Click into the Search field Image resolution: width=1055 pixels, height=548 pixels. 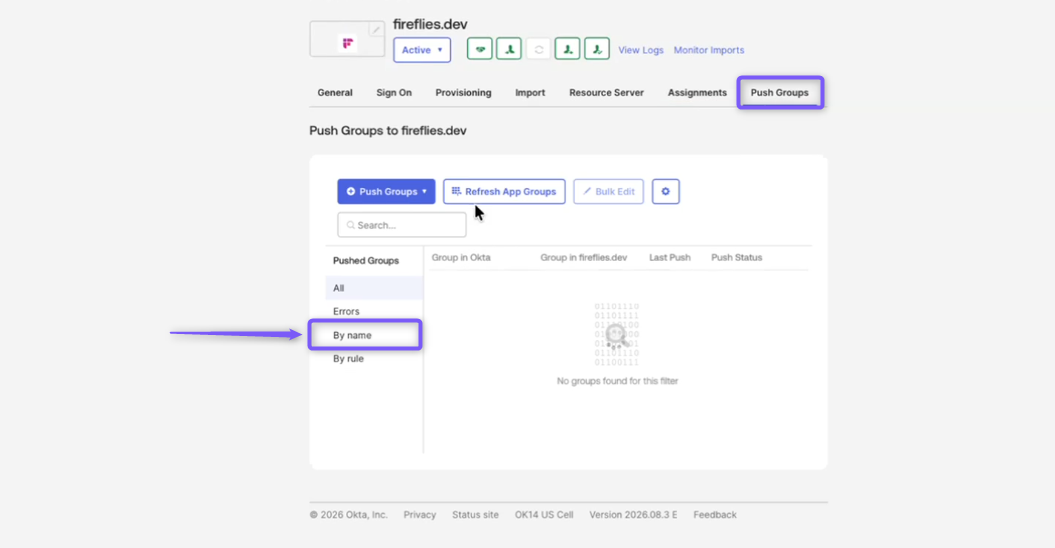coord(402,225)
